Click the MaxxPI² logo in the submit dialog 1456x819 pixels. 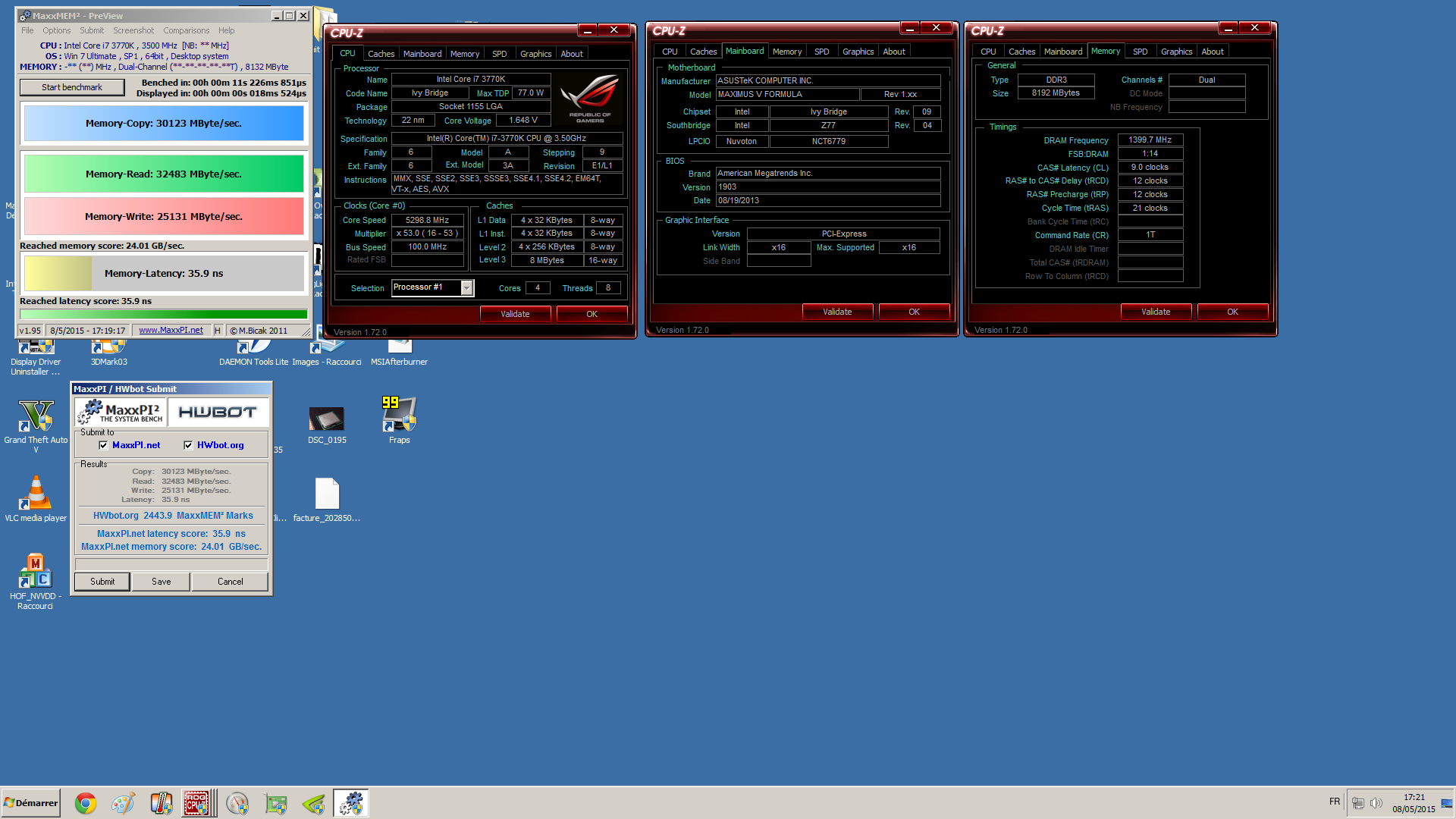pyautogui.click(x=121, y=412)
